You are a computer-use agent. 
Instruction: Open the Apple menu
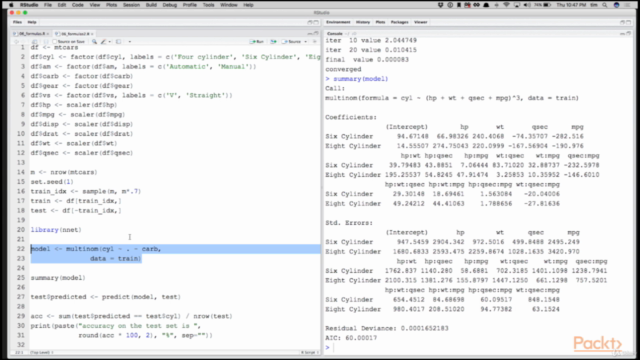pyautogui.click(x=11, y=5)
